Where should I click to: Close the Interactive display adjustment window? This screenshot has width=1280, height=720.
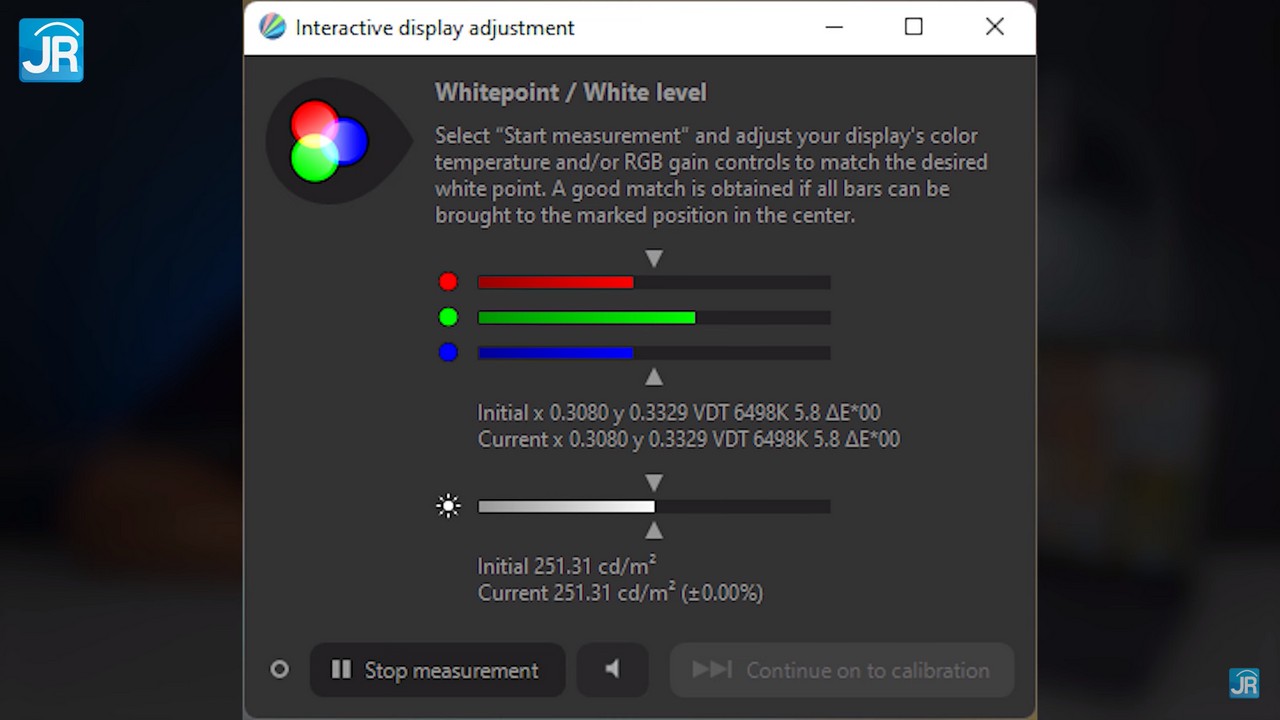(x=994, y=27)
